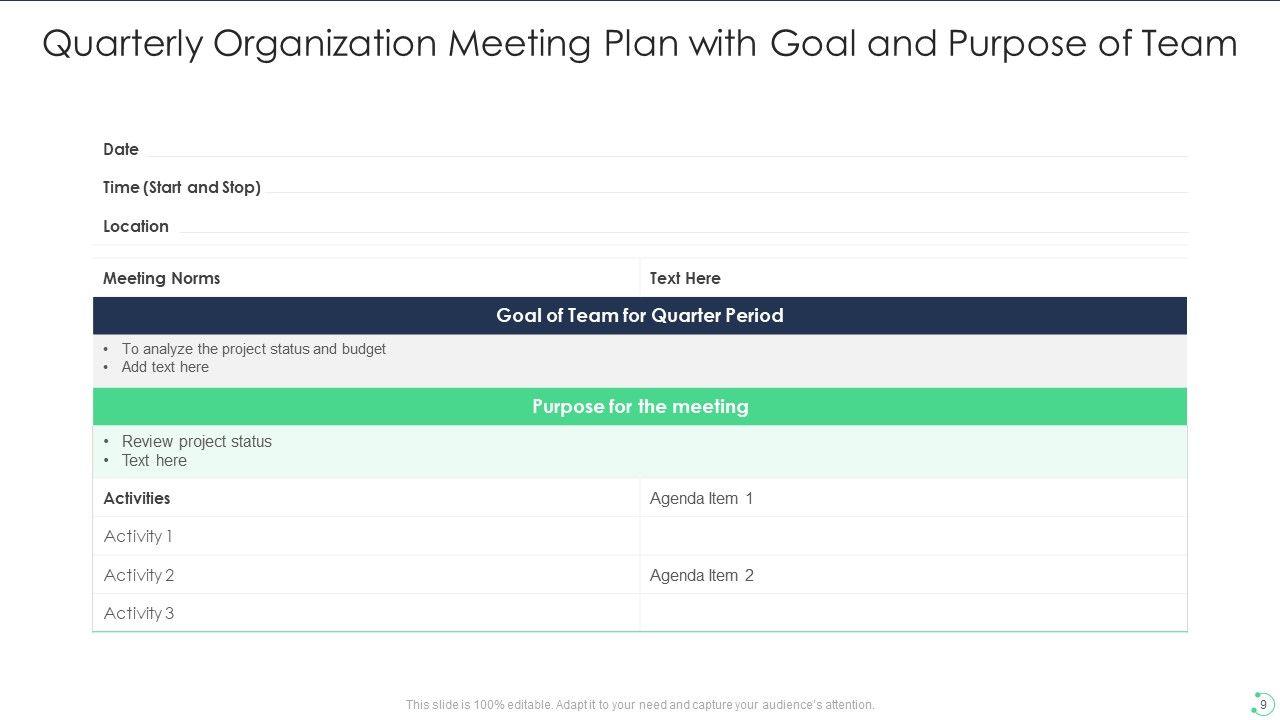The height and width of the screenshot is (720, 1280).
Task: Select the Goal of Team for Quarter Period header
Action: click(640, 316)
